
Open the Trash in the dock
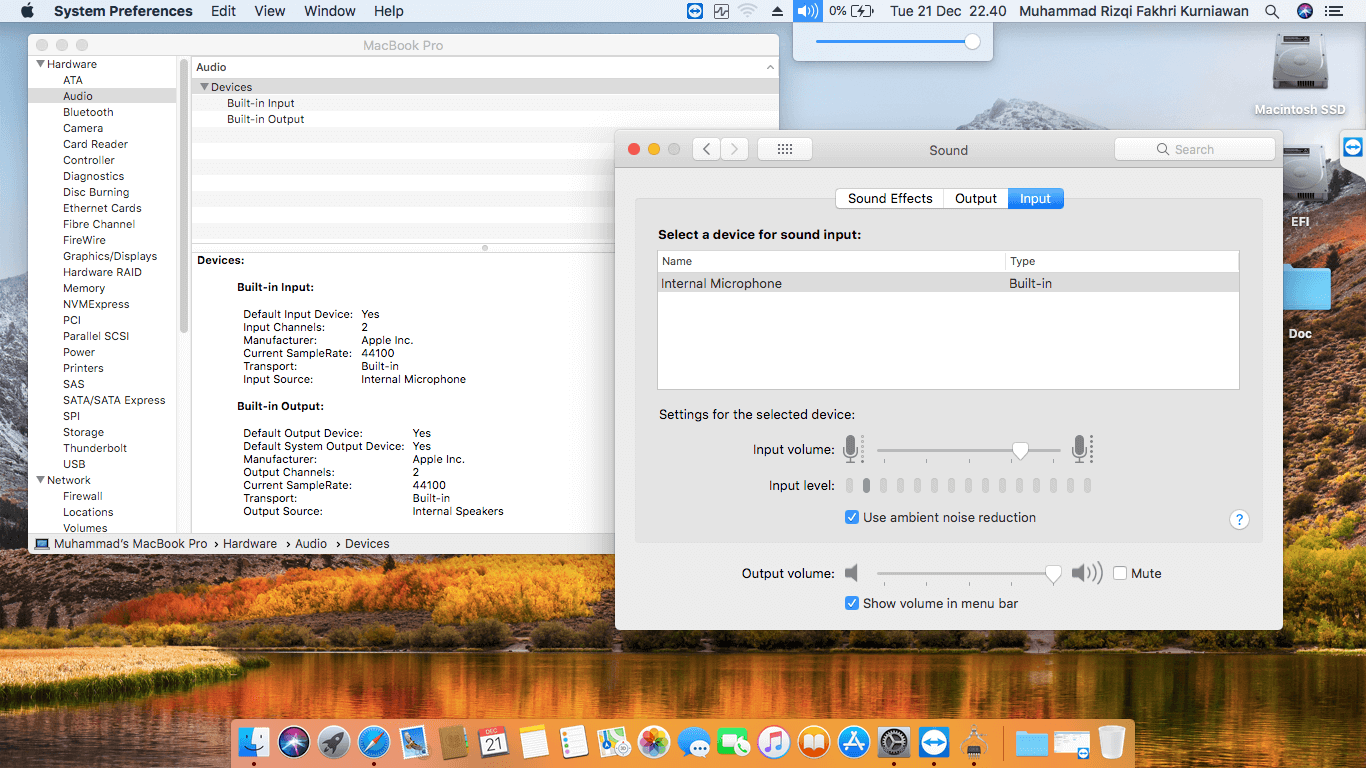click(x=1112, y=742)
